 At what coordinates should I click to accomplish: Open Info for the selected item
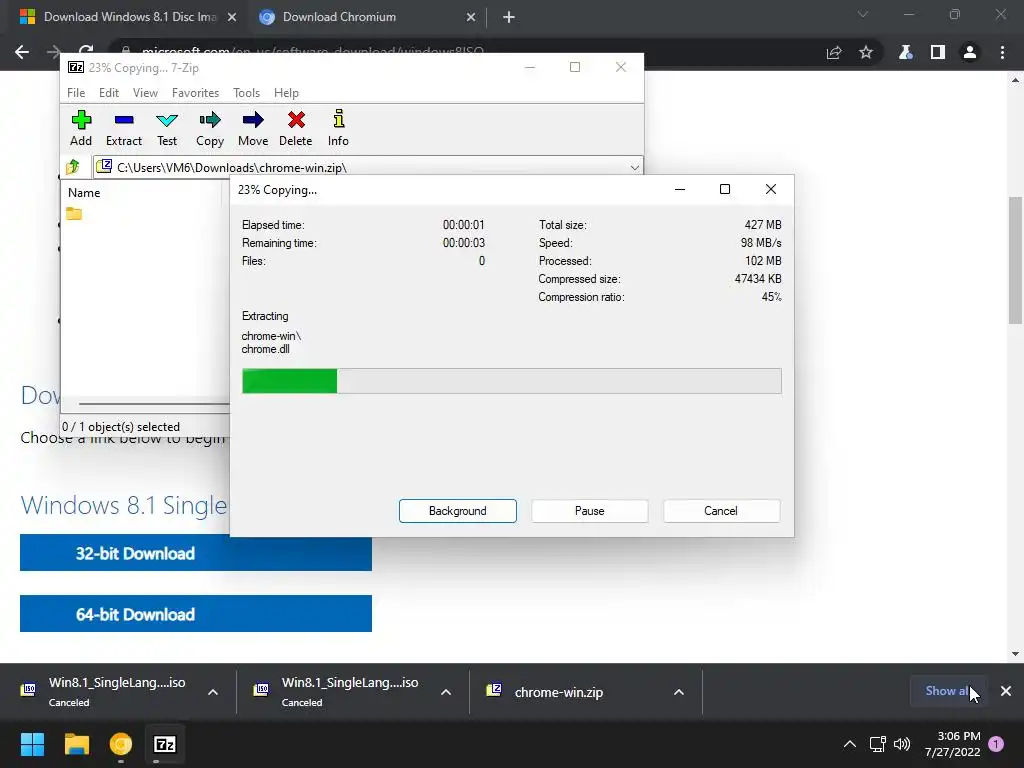[x=338, y=128]
